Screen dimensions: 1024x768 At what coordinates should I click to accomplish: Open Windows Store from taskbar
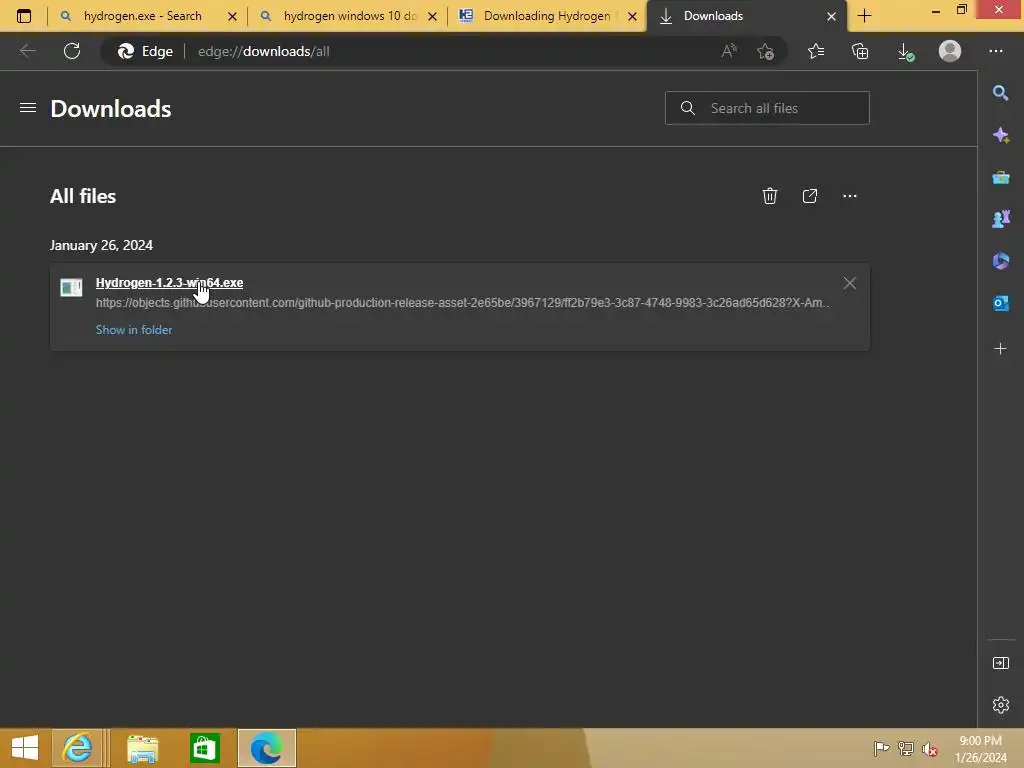[x=204, y=748]
